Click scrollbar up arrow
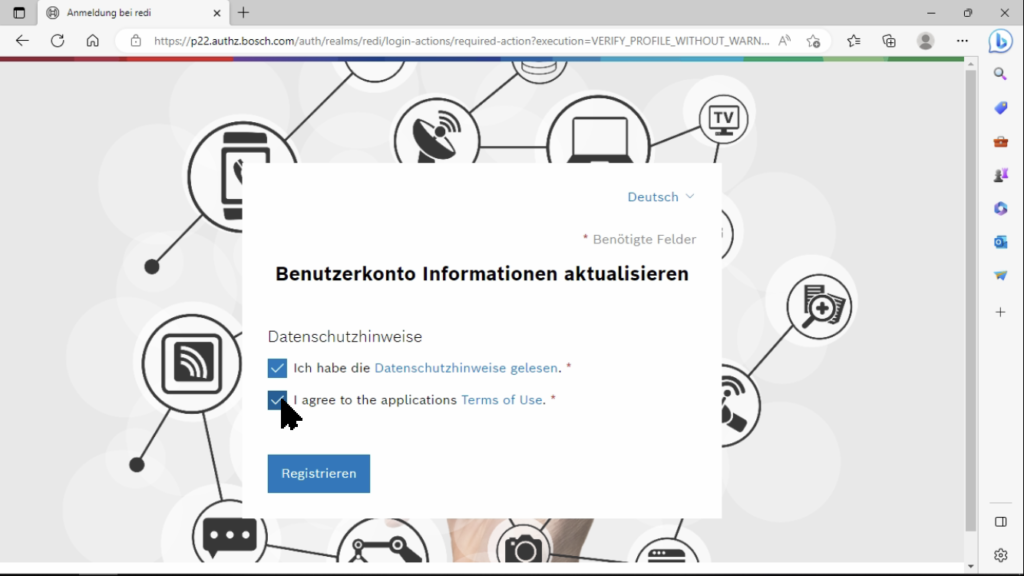1024x576 pixels. click(x=970, y=64)
